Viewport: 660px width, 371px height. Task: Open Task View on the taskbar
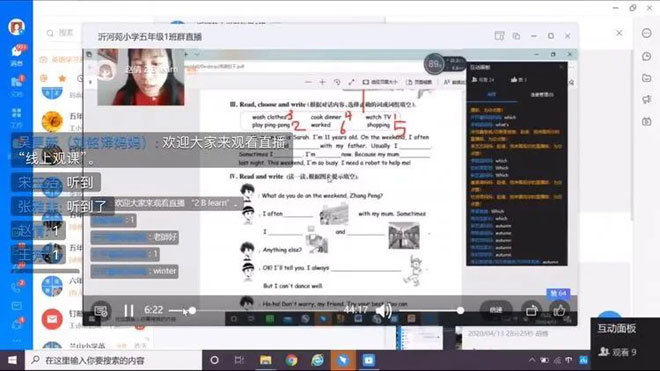(x=239, y=360)
